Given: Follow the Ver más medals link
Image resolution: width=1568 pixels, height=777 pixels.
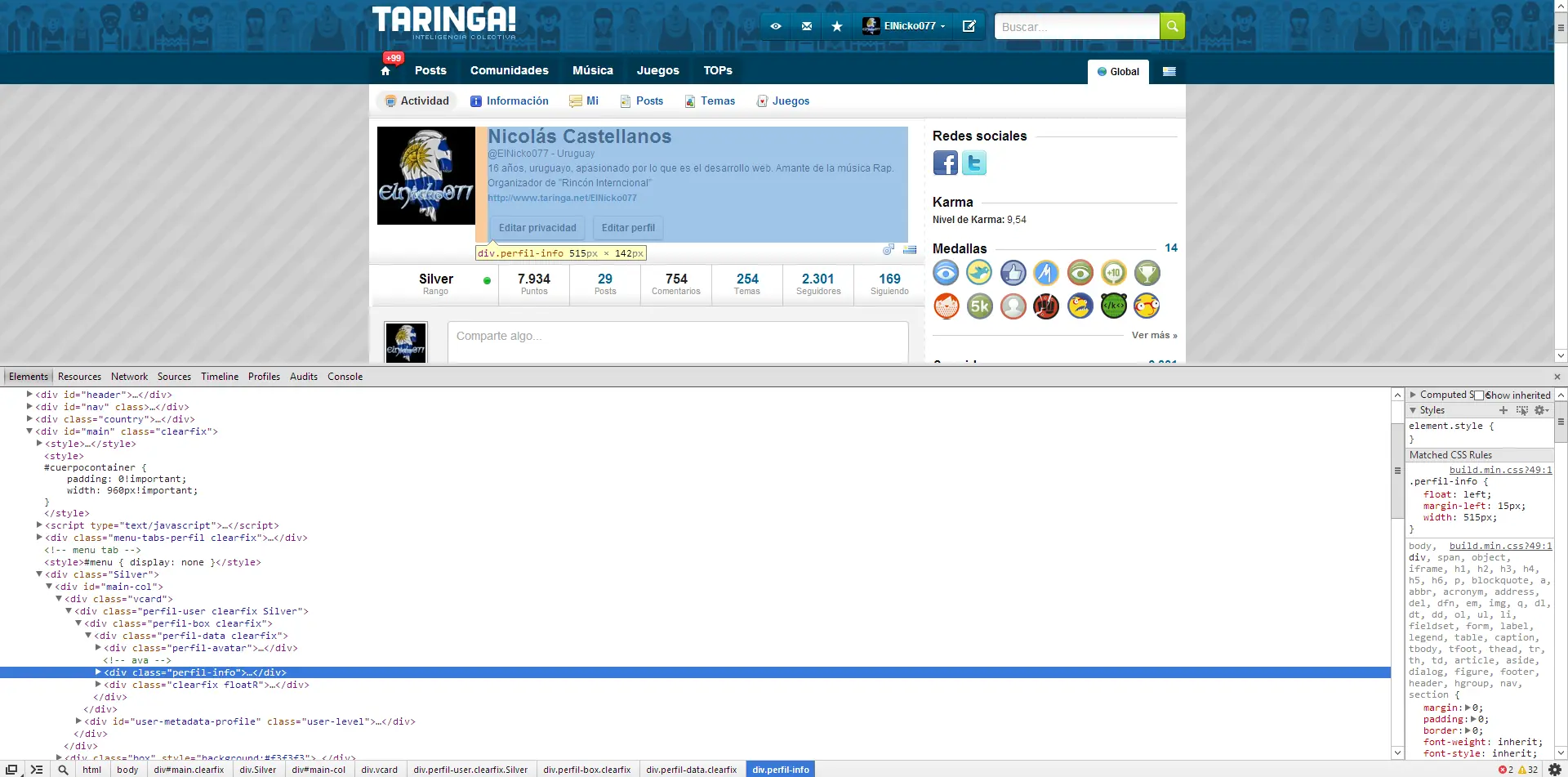Looking at the screenshot, I should (x=1154, y=335).
